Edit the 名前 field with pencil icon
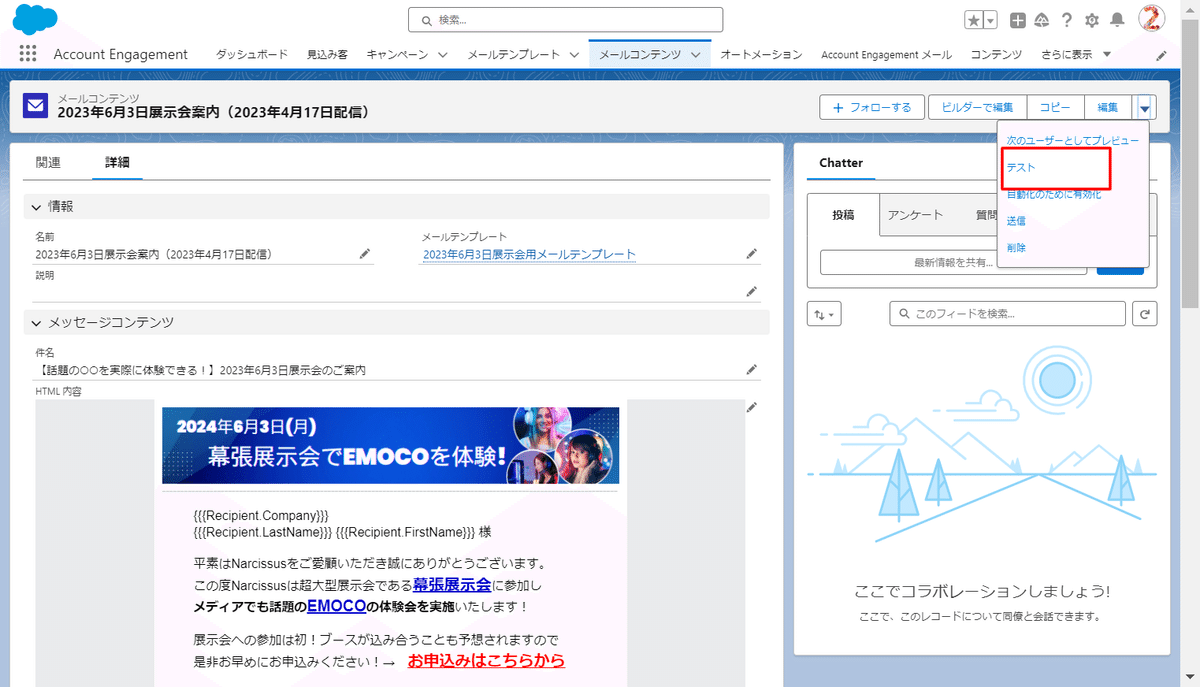Image resolution: width=1200 pixels, height=687 pixels. pyautogui.click(x=365, y=254)
